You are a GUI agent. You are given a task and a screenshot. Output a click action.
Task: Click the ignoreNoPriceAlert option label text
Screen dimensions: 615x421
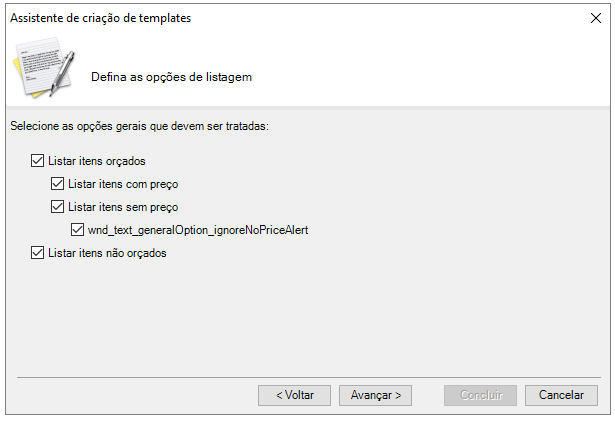pos(198,230)
